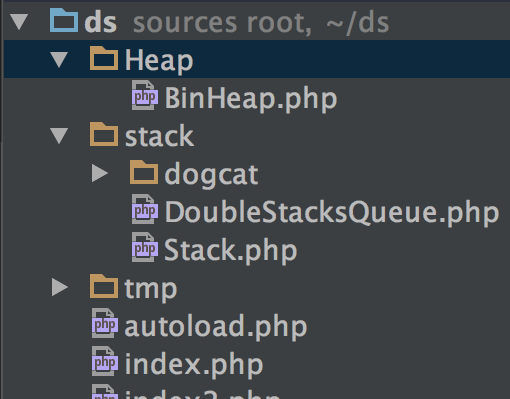Select the Stack.php file name
Viewport: 510px width, 399px height.
231,250
